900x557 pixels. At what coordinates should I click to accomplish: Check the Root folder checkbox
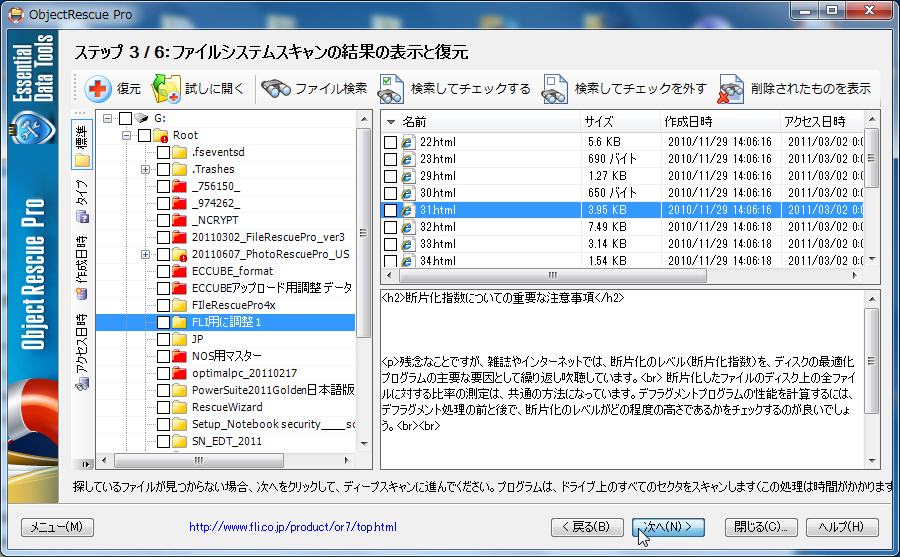pyautogui.click(x=144, y=136)
